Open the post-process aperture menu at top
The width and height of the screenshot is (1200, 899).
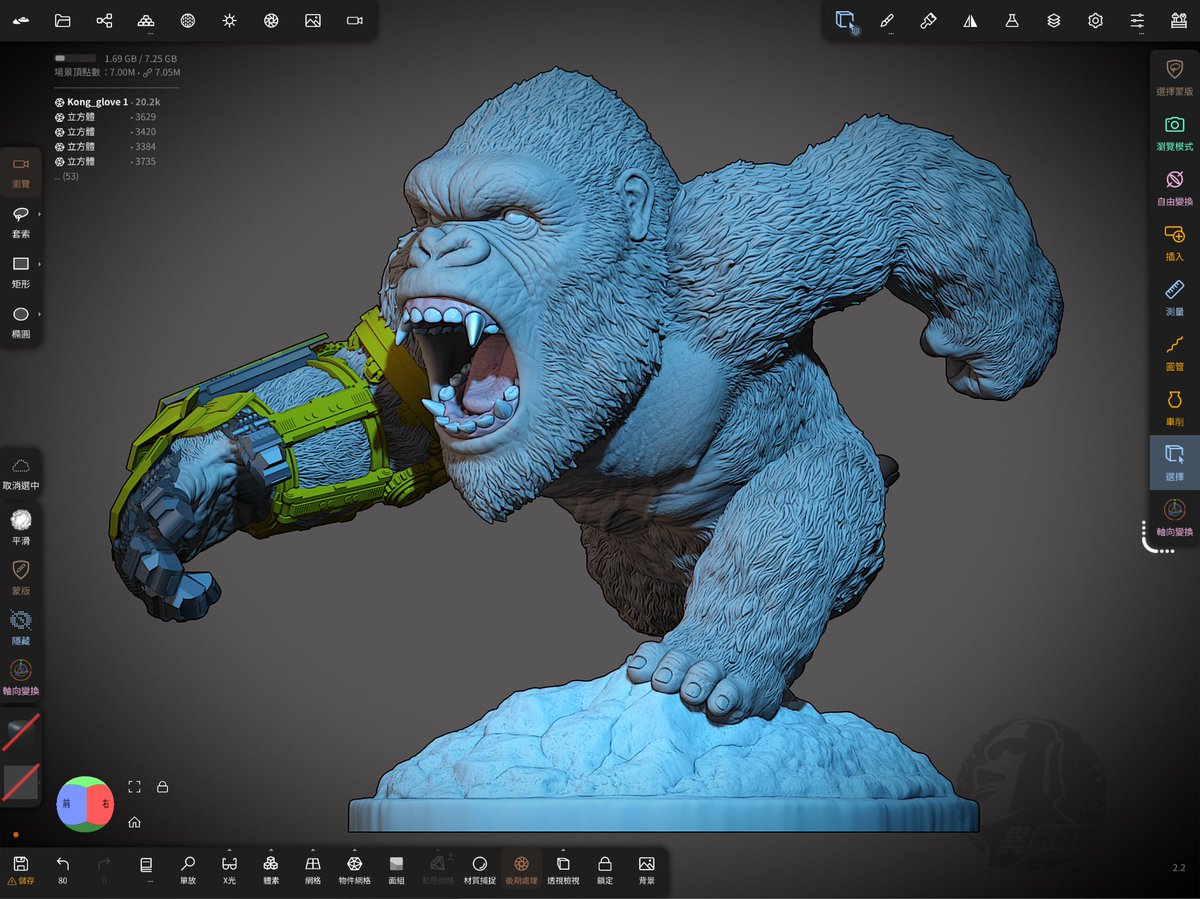tap(271, 20)
